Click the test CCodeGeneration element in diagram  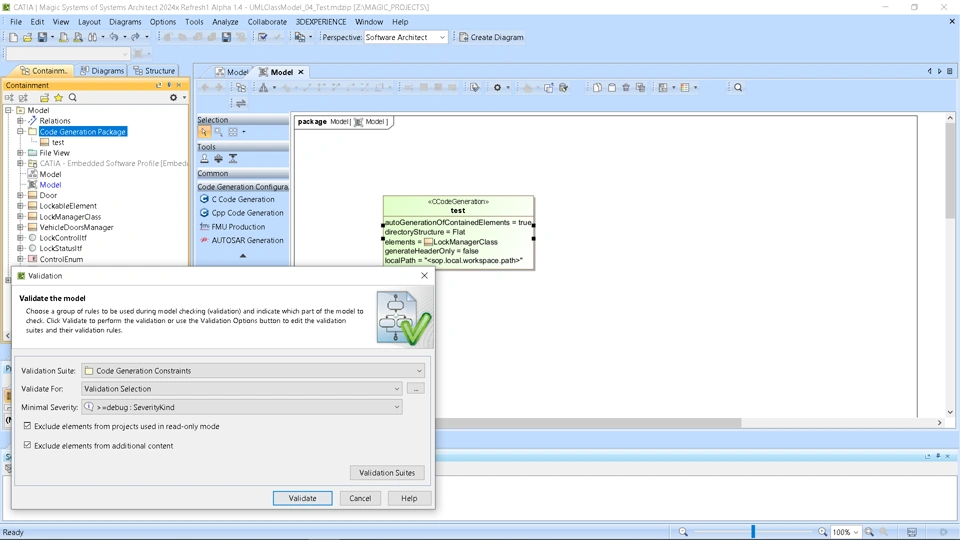click(459, 233)
